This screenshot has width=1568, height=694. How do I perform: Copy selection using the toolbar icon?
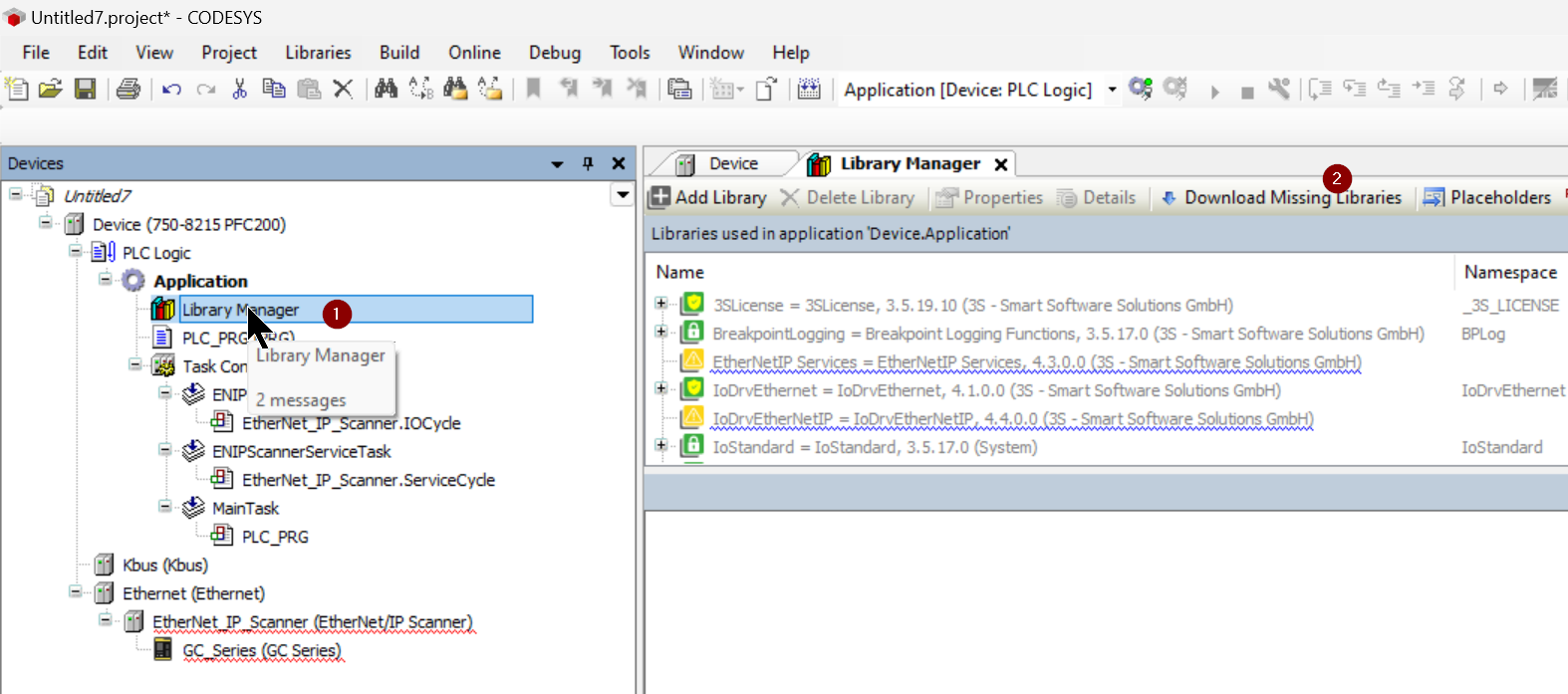[274, 89]
